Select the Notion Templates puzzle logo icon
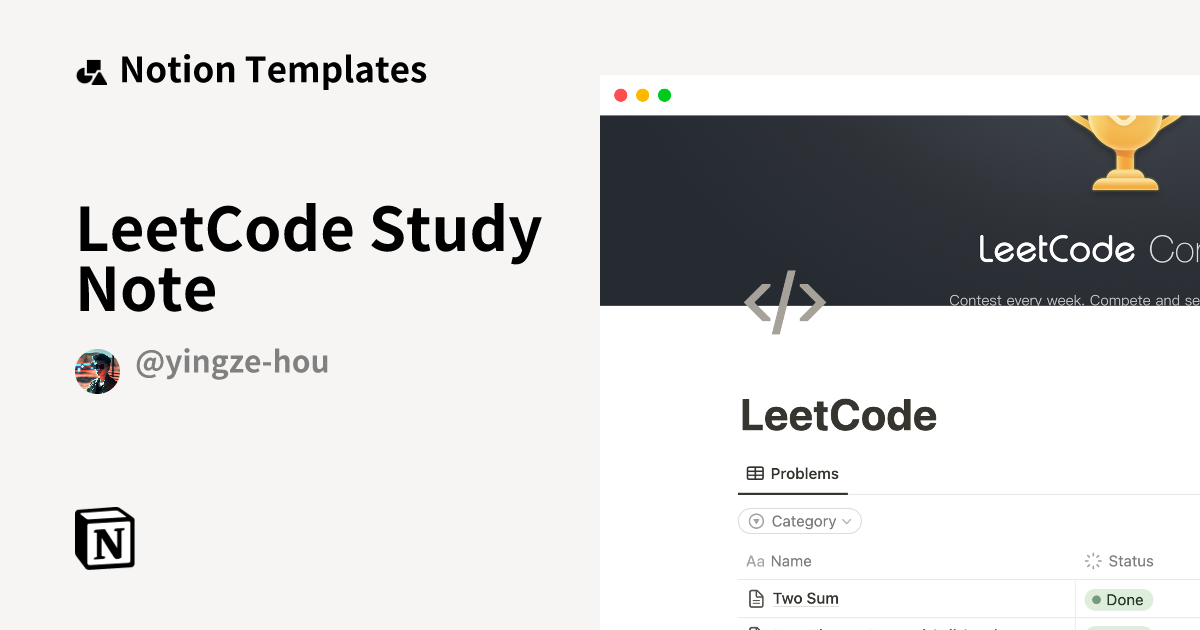 (x=91, y=69)
